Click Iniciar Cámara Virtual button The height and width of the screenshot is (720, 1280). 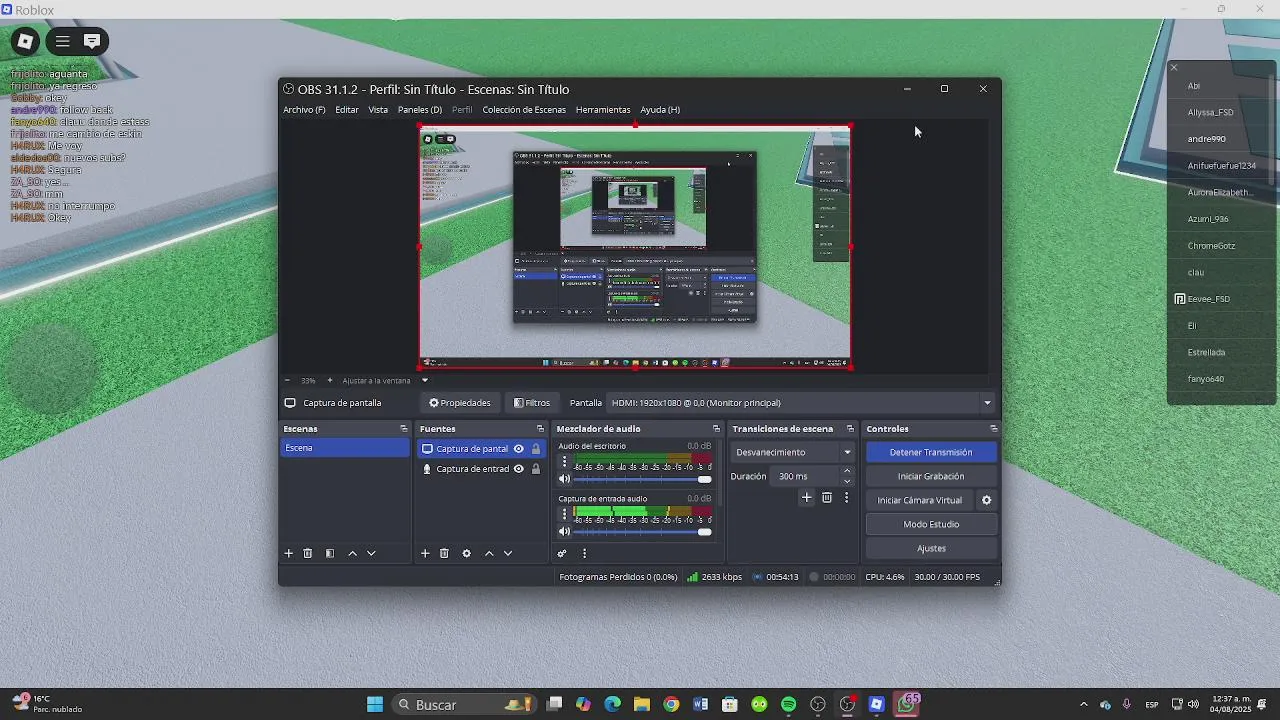pyautogui.click(x=920, y=500)
